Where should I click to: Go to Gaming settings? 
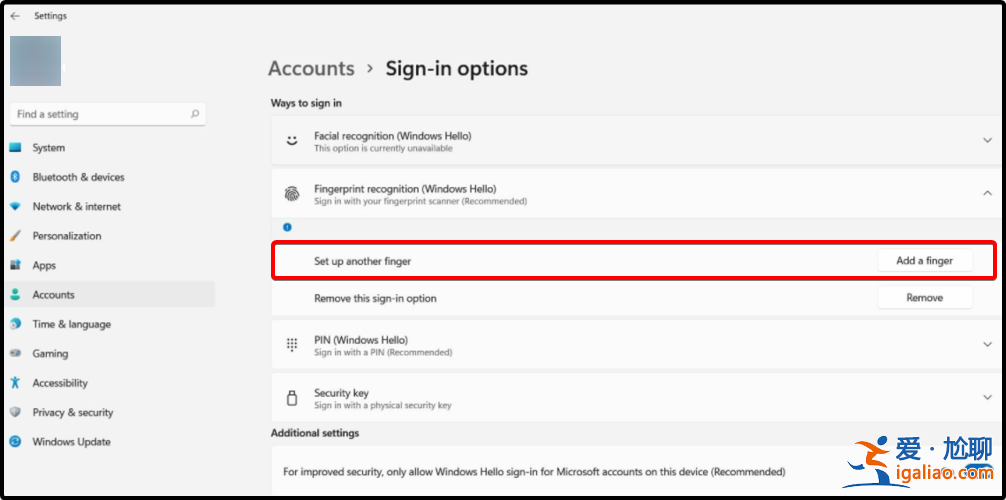click(x=110, y=354)
